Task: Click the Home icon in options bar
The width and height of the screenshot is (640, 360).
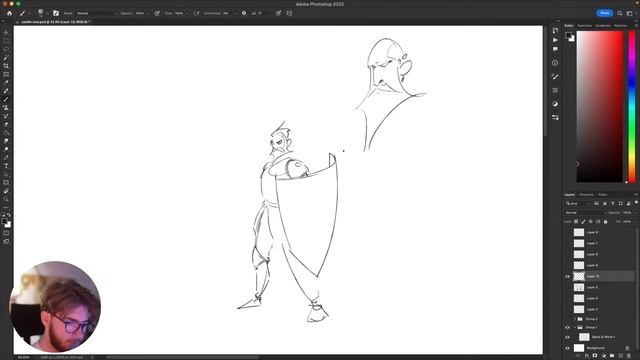Action: click(x=9, y=13)
